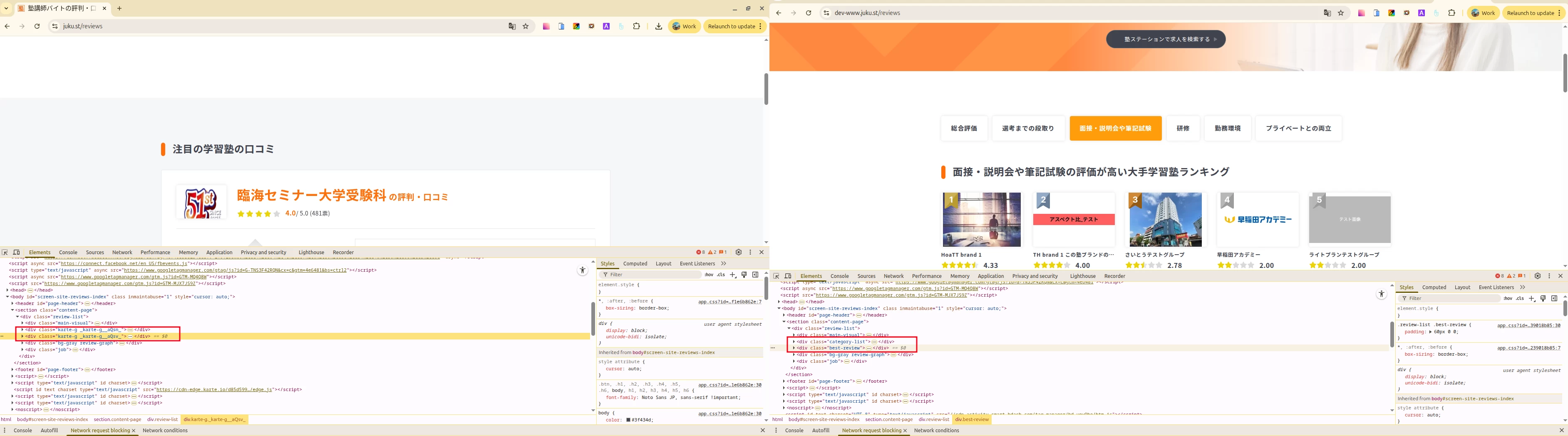The height and width of the screenshot is (436, 1568).
Task: Close Network request blocking tab in right drawer
Action: [905, 431]
